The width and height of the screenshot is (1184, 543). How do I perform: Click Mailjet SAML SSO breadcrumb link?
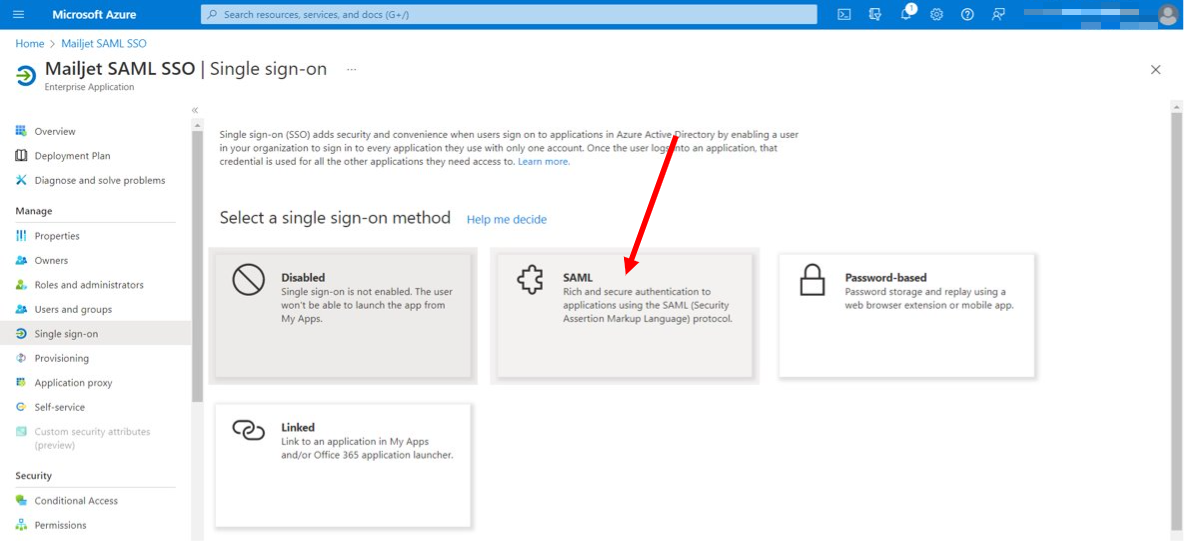tap(104, 44)
